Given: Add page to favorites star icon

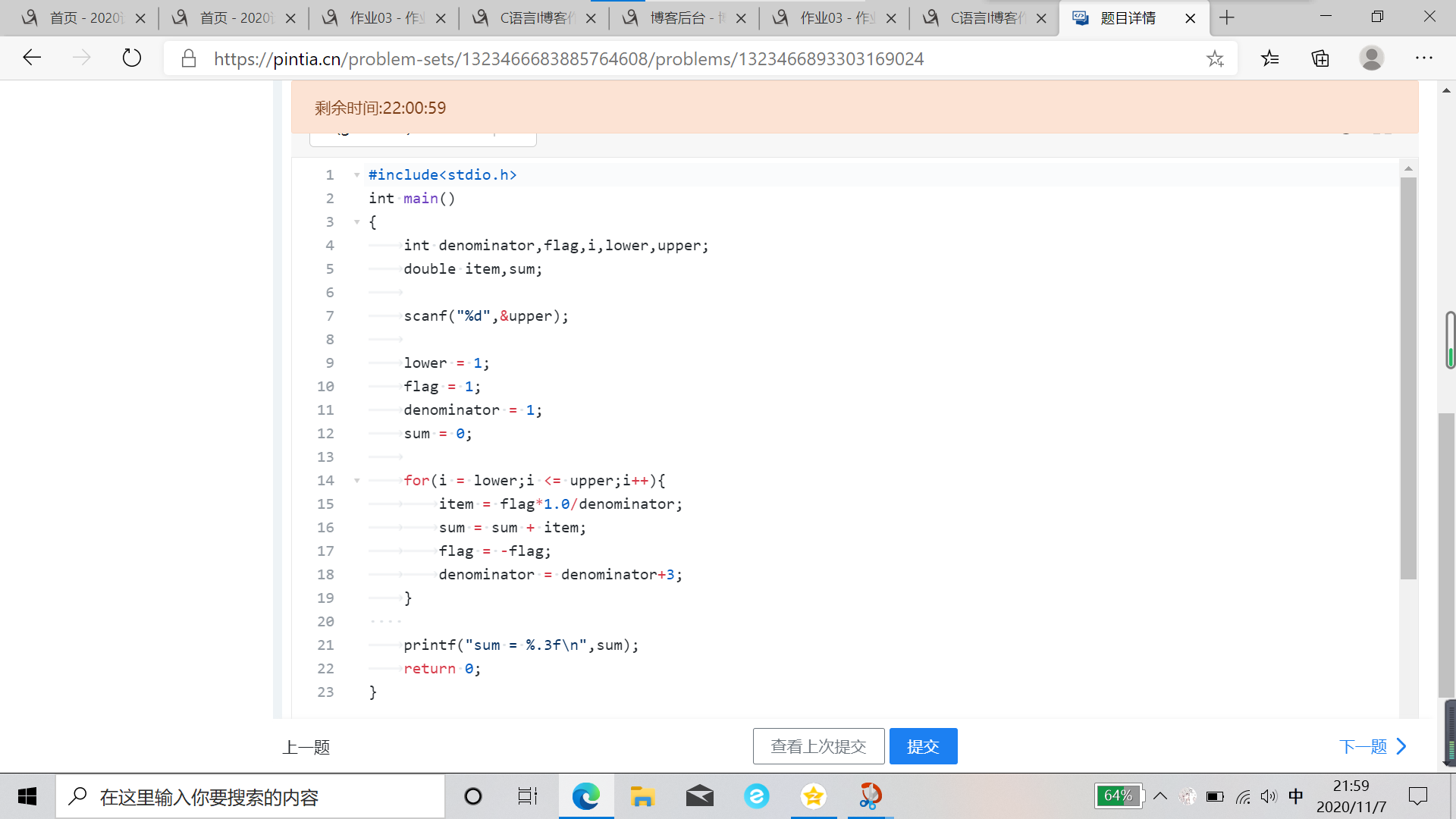Looking at the screenshot, I should pos(1215,58).
